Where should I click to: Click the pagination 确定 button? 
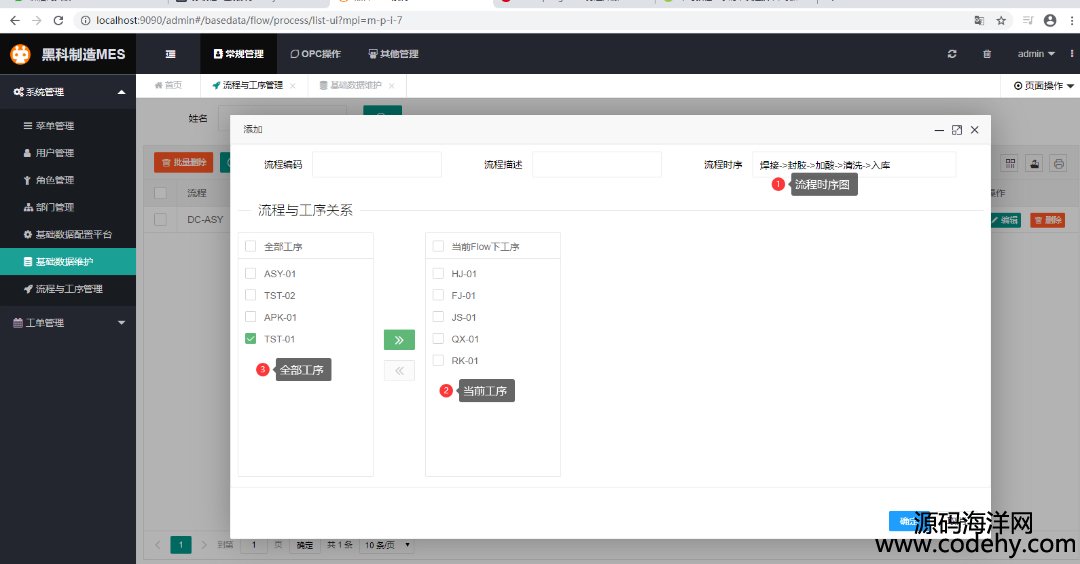coord(304,545)
